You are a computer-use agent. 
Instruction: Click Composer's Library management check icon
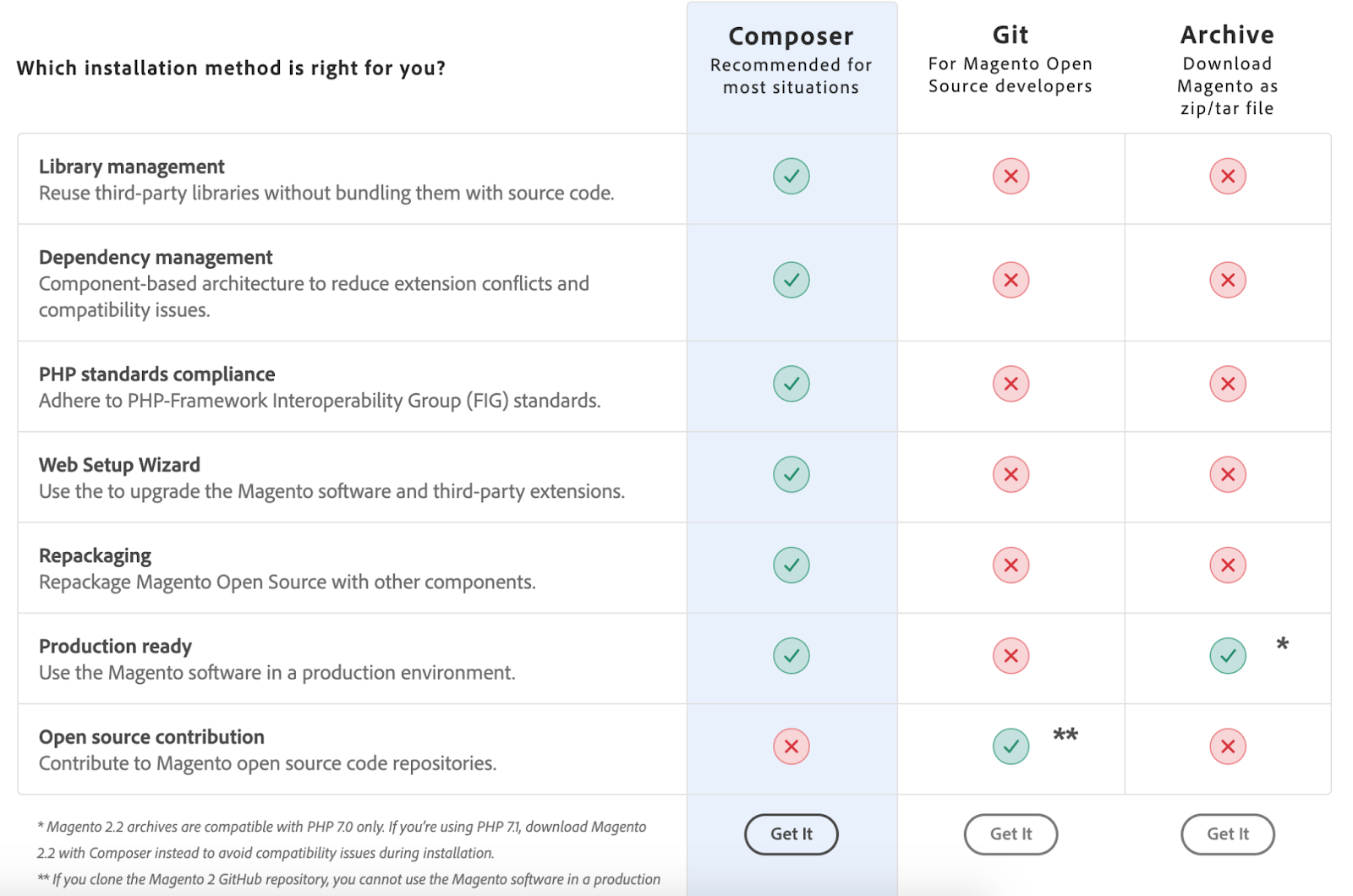click(792, 177)
